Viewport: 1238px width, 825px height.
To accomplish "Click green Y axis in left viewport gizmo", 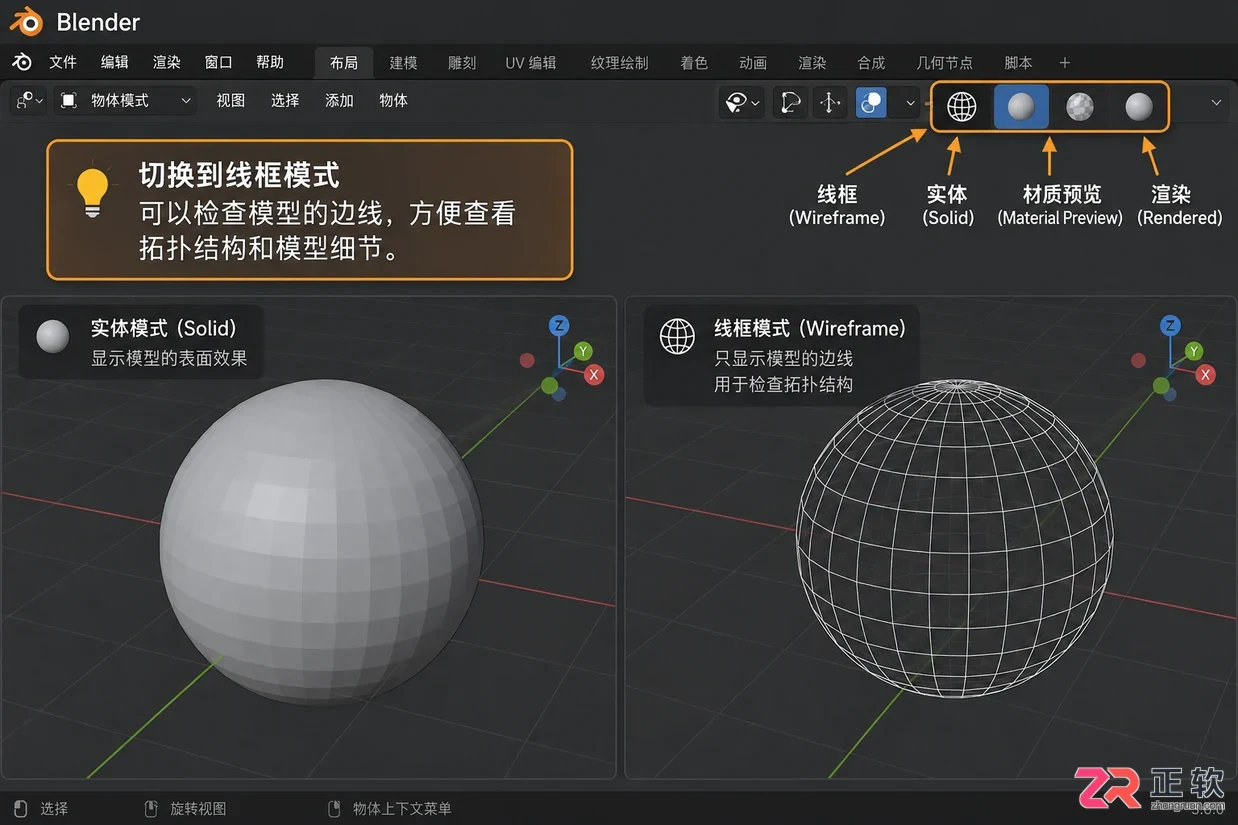I will coord(583,351).
